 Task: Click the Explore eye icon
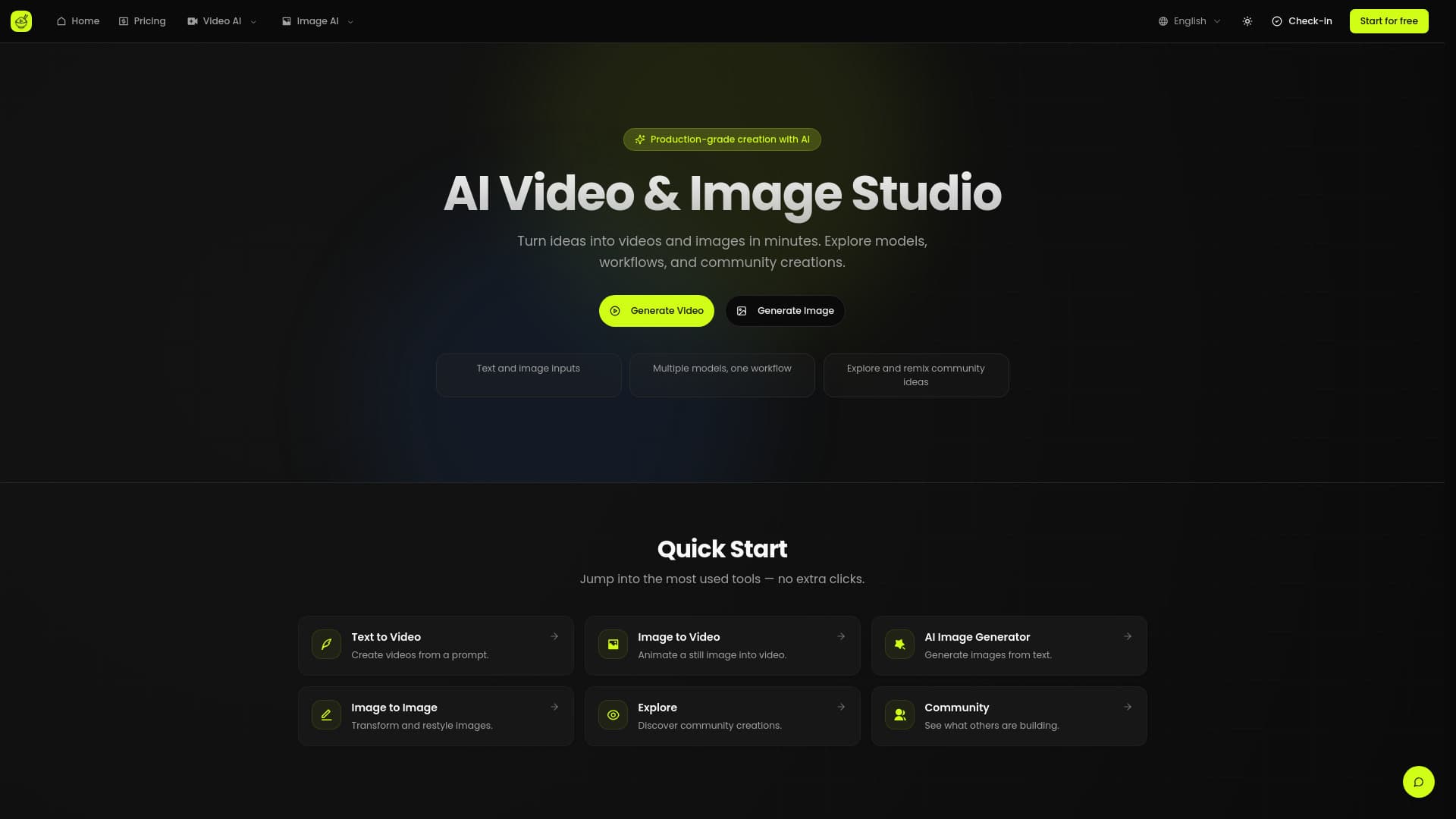613,715
